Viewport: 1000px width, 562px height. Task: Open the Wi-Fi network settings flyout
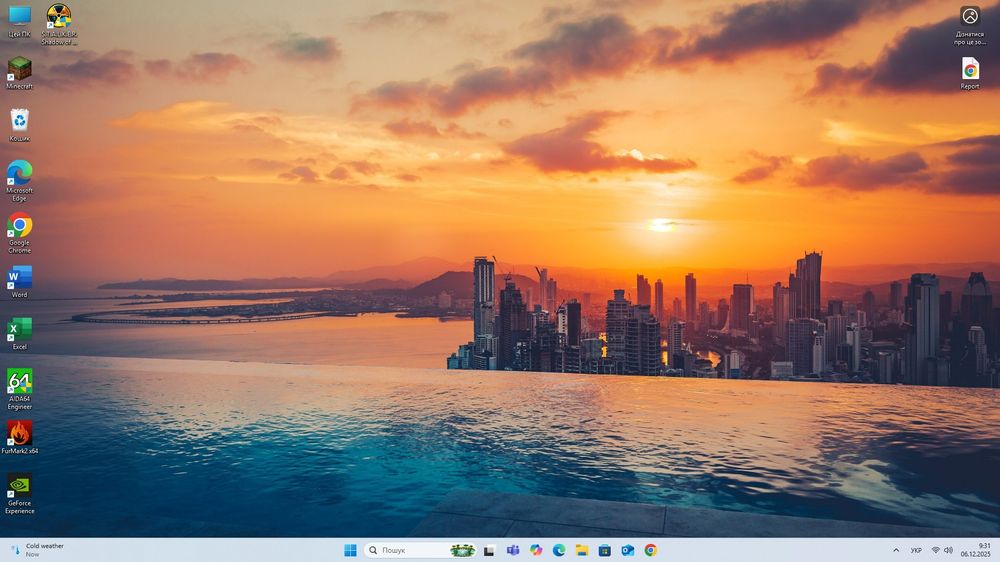tap(936, 550)
